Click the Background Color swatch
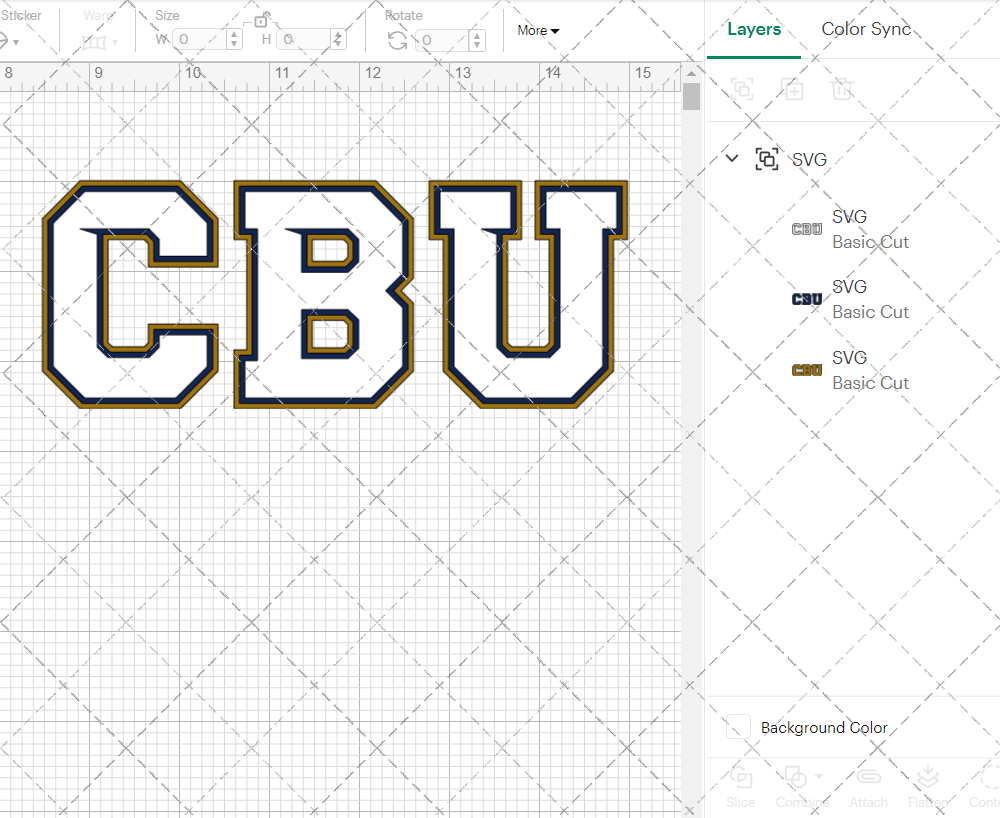 click(x=737, y=728)
